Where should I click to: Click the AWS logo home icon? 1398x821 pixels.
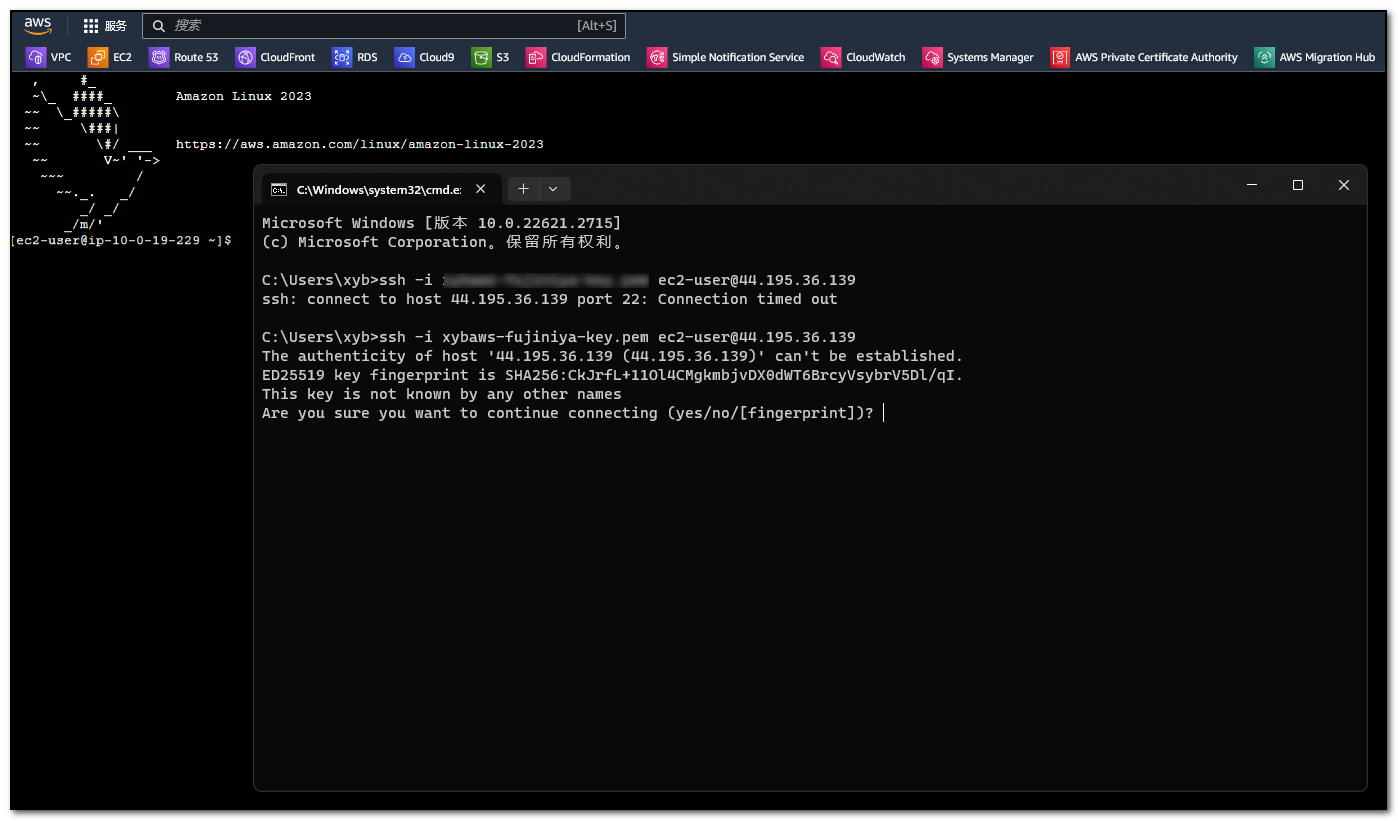(x=38, y=25)
